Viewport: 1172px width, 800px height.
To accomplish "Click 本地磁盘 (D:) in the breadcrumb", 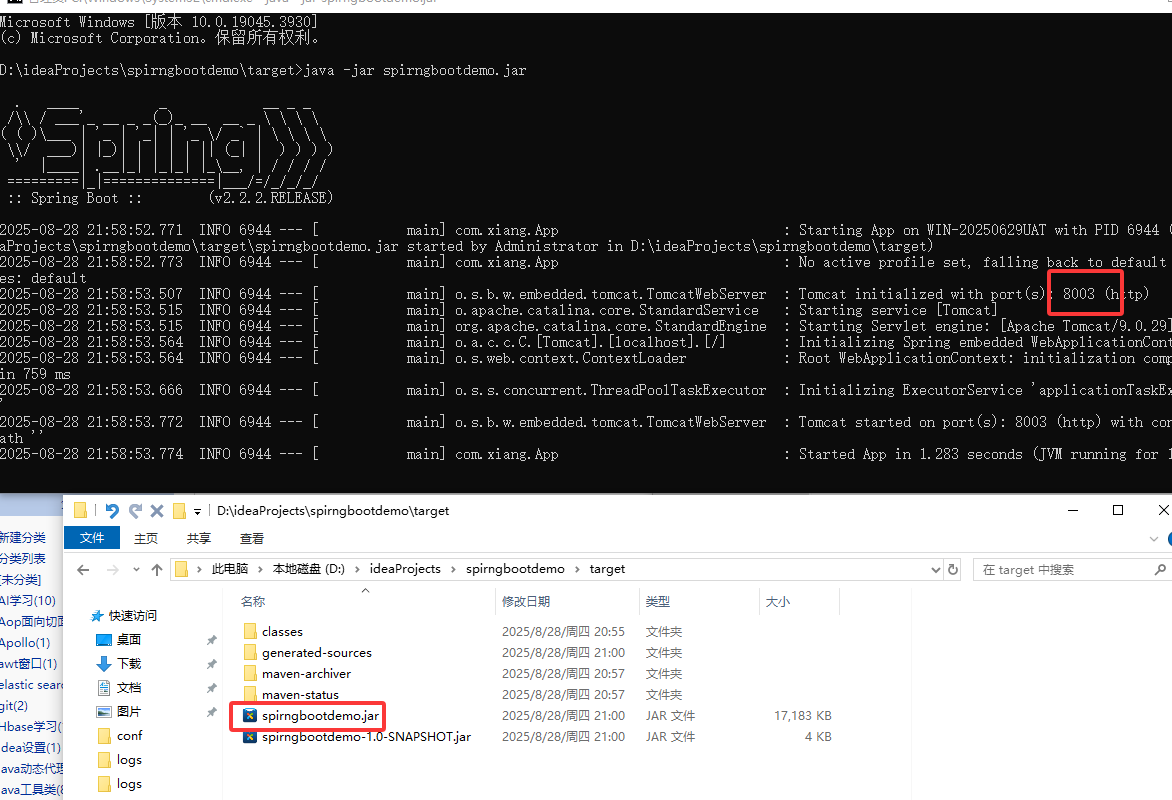I will (309, 569).
